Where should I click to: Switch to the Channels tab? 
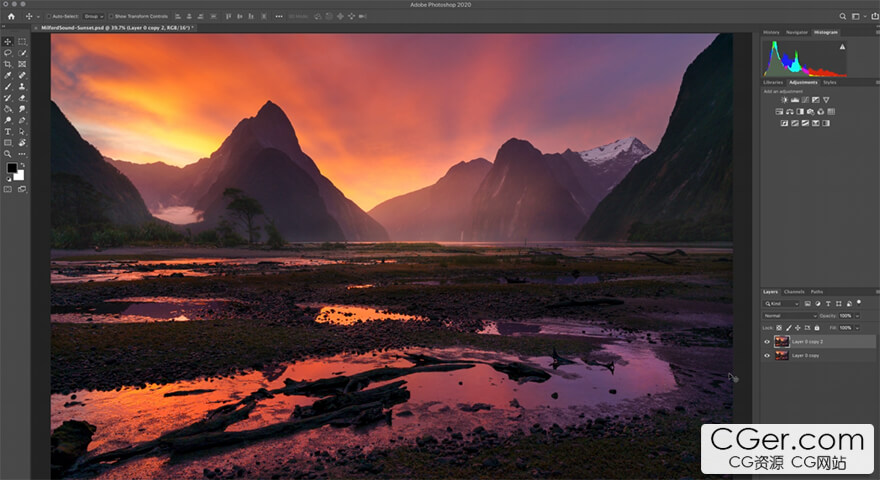tap(793, 292)
